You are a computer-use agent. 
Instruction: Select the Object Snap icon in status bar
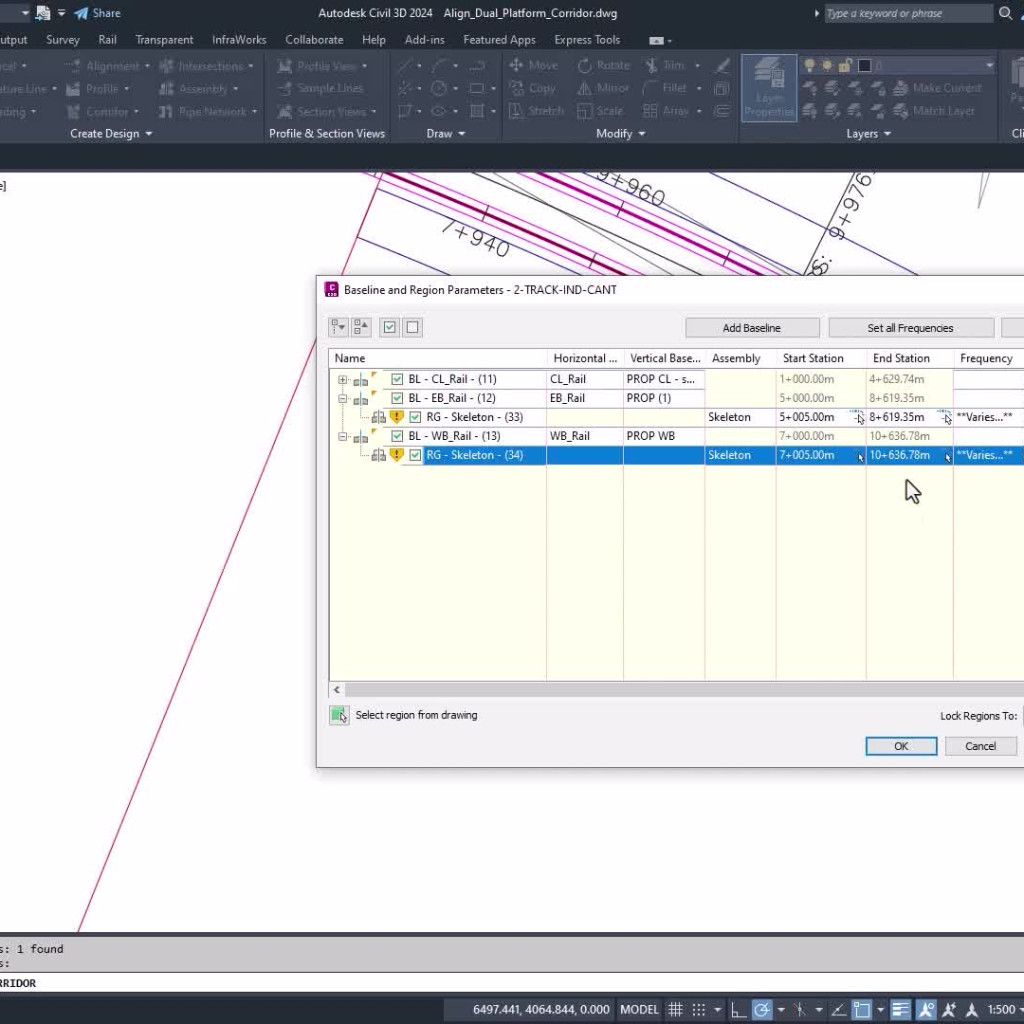(800, 1010)
